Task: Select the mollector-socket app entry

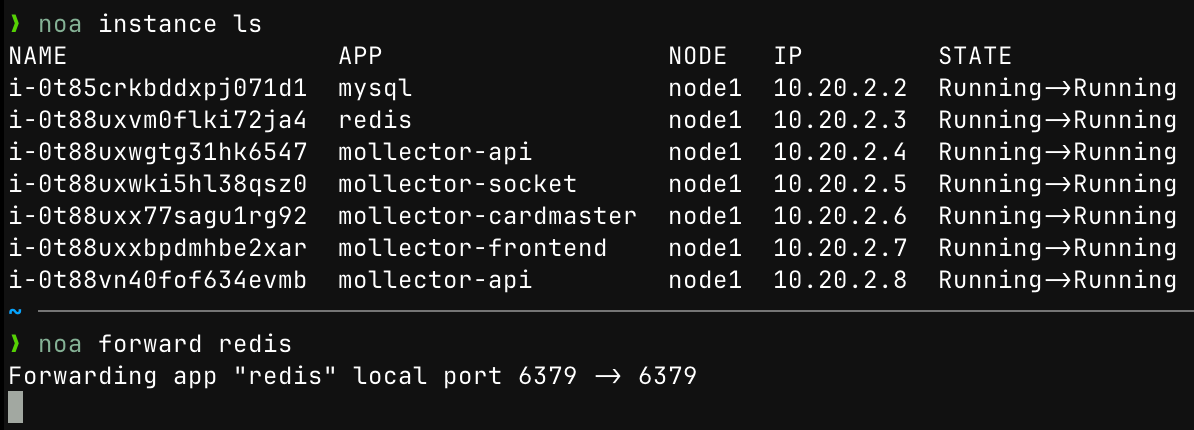Action: [457, 185]
